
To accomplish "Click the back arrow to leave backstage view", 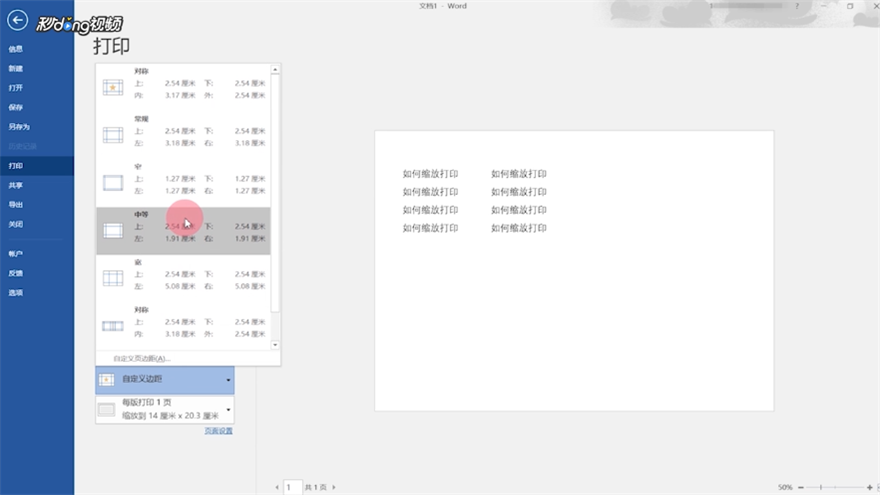I will point(17,20).
